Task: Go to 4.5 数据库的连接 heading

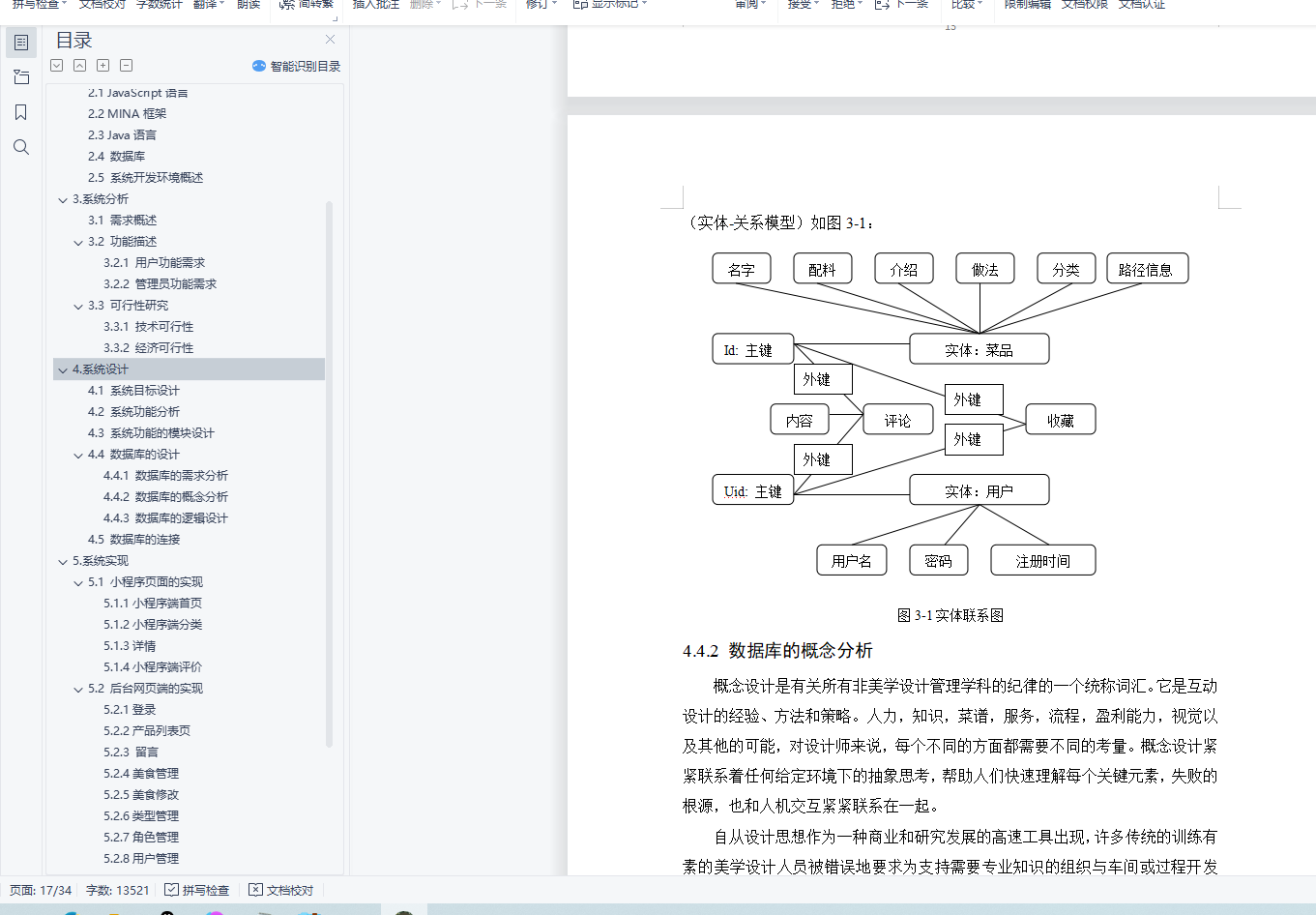Action: (133, 540)
